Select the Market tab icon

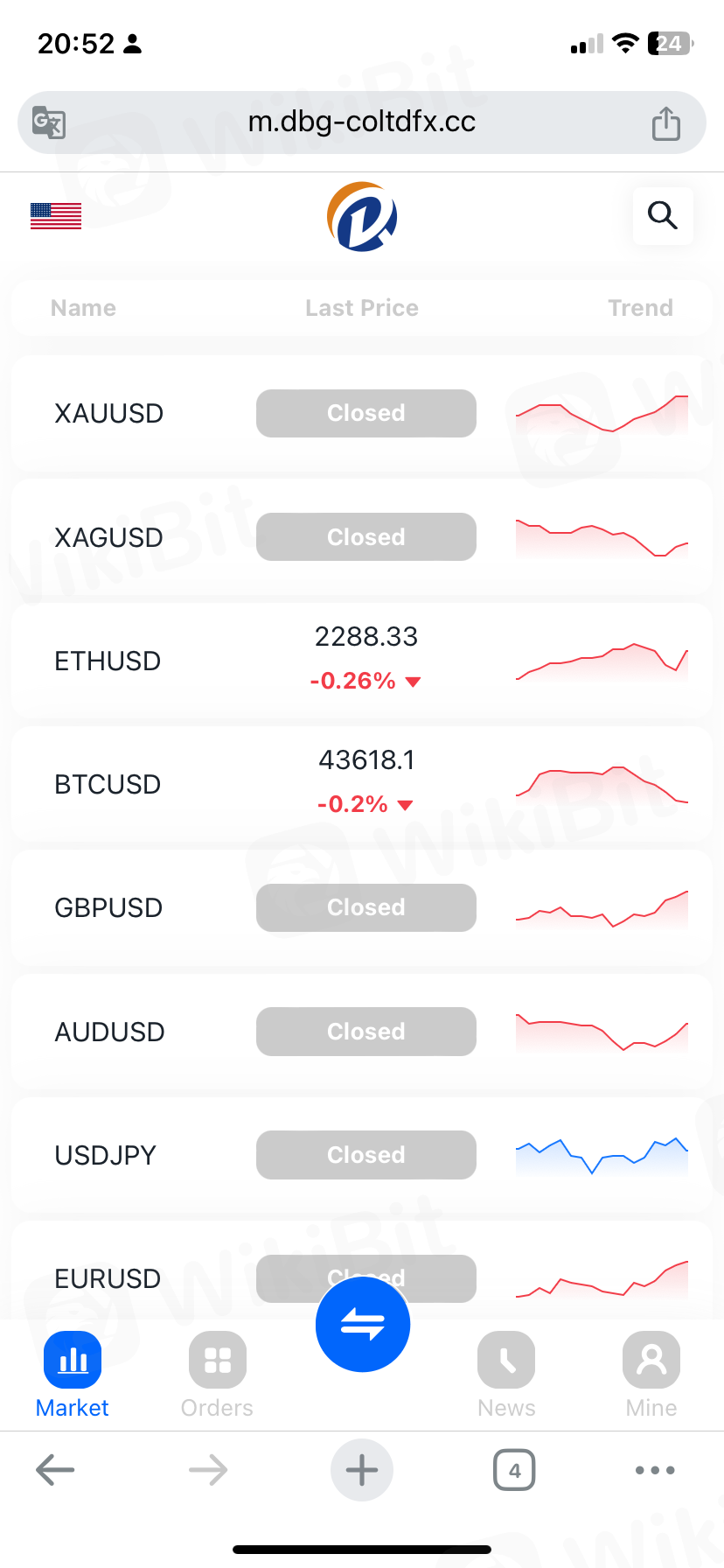pyautogui.click(x=73, y=1361)
